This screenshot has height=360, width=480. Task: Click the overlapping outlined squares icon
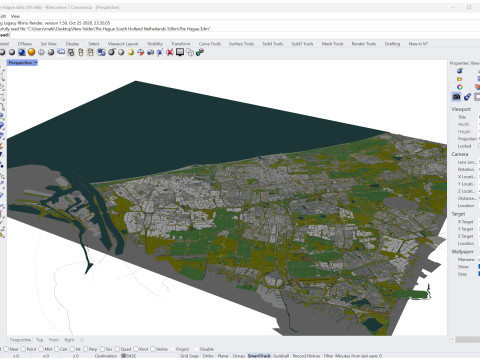[190, 52]
